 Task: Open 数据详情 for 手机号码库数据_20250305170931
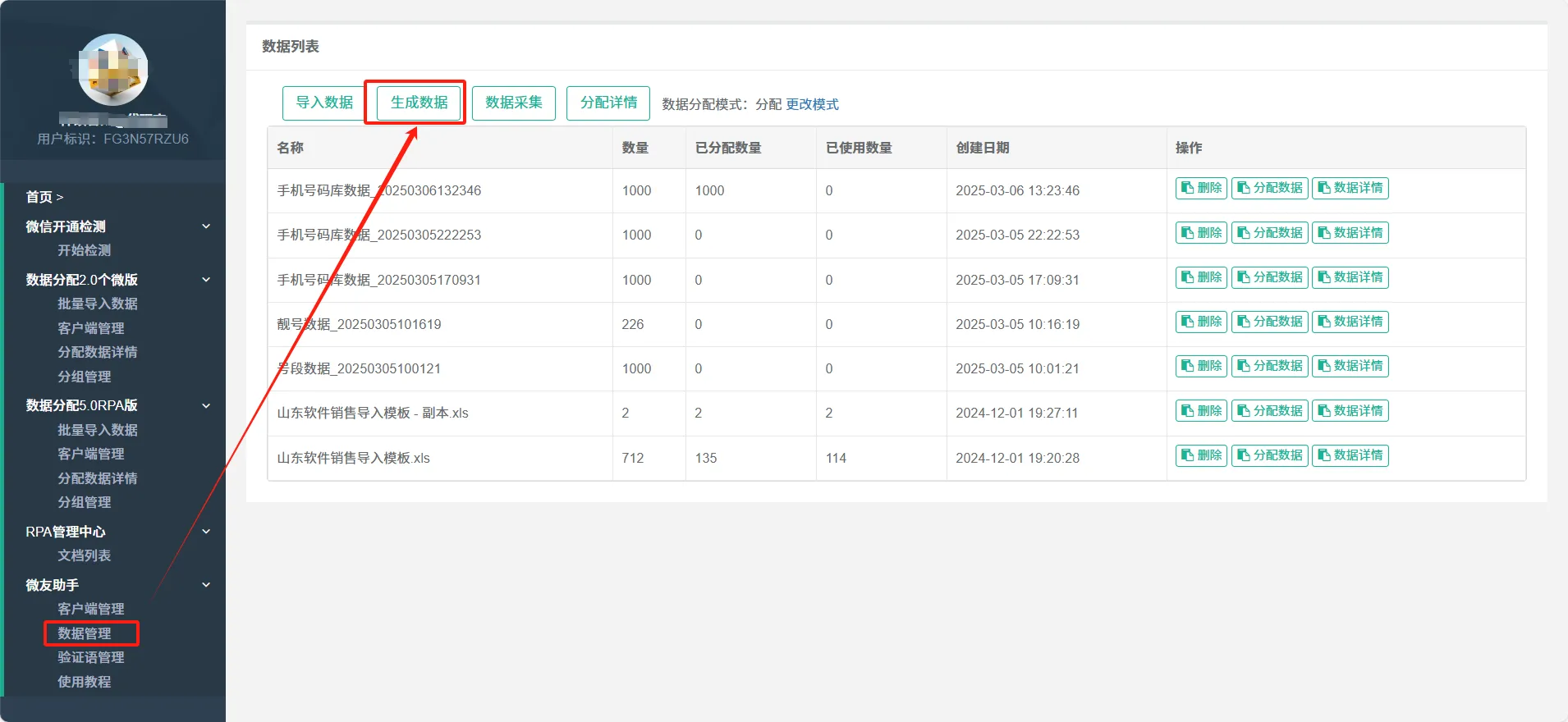coord(1350,277)
